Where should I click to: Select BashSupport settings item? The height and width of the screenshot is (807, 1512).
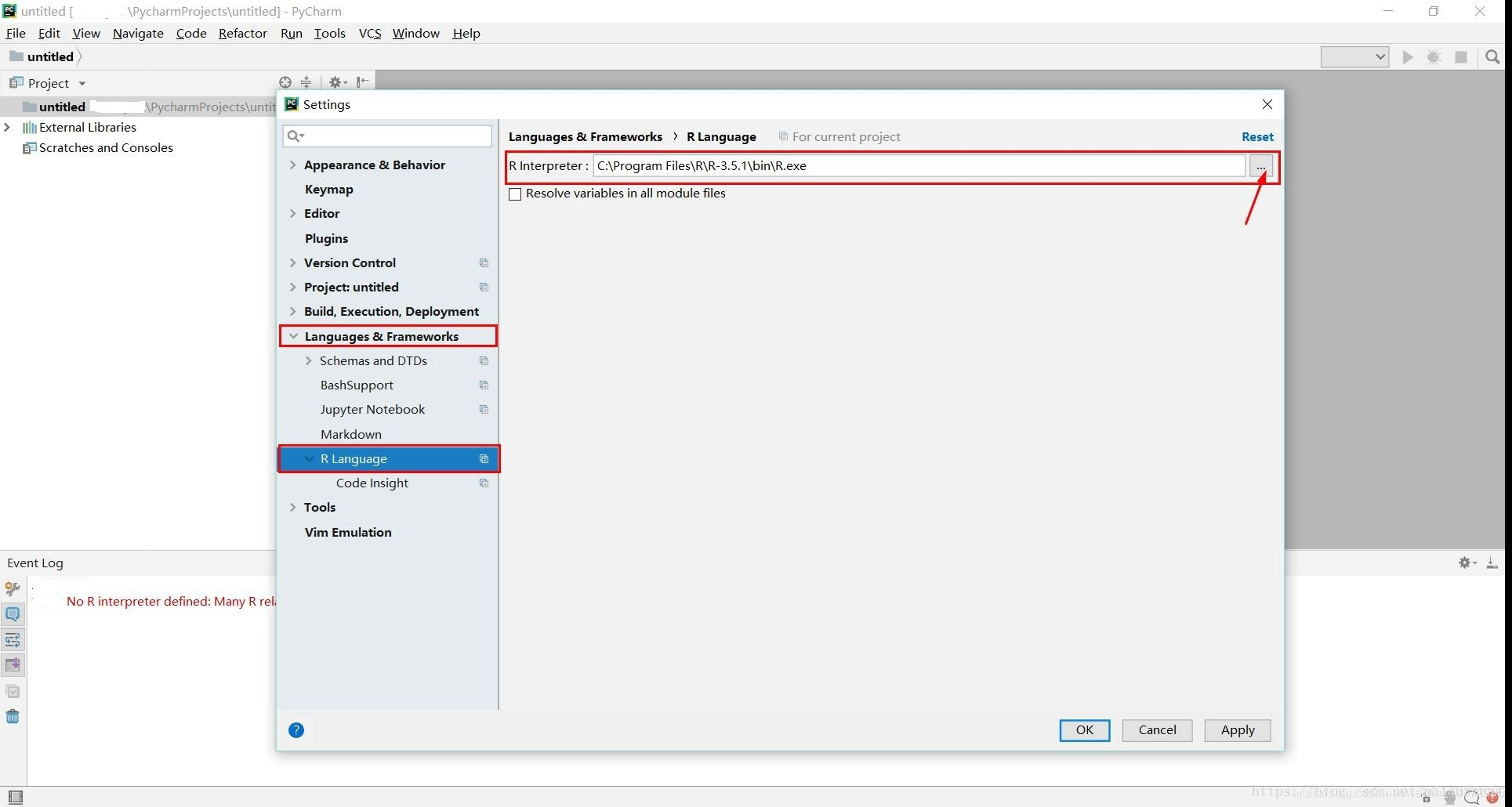[357, 385]
